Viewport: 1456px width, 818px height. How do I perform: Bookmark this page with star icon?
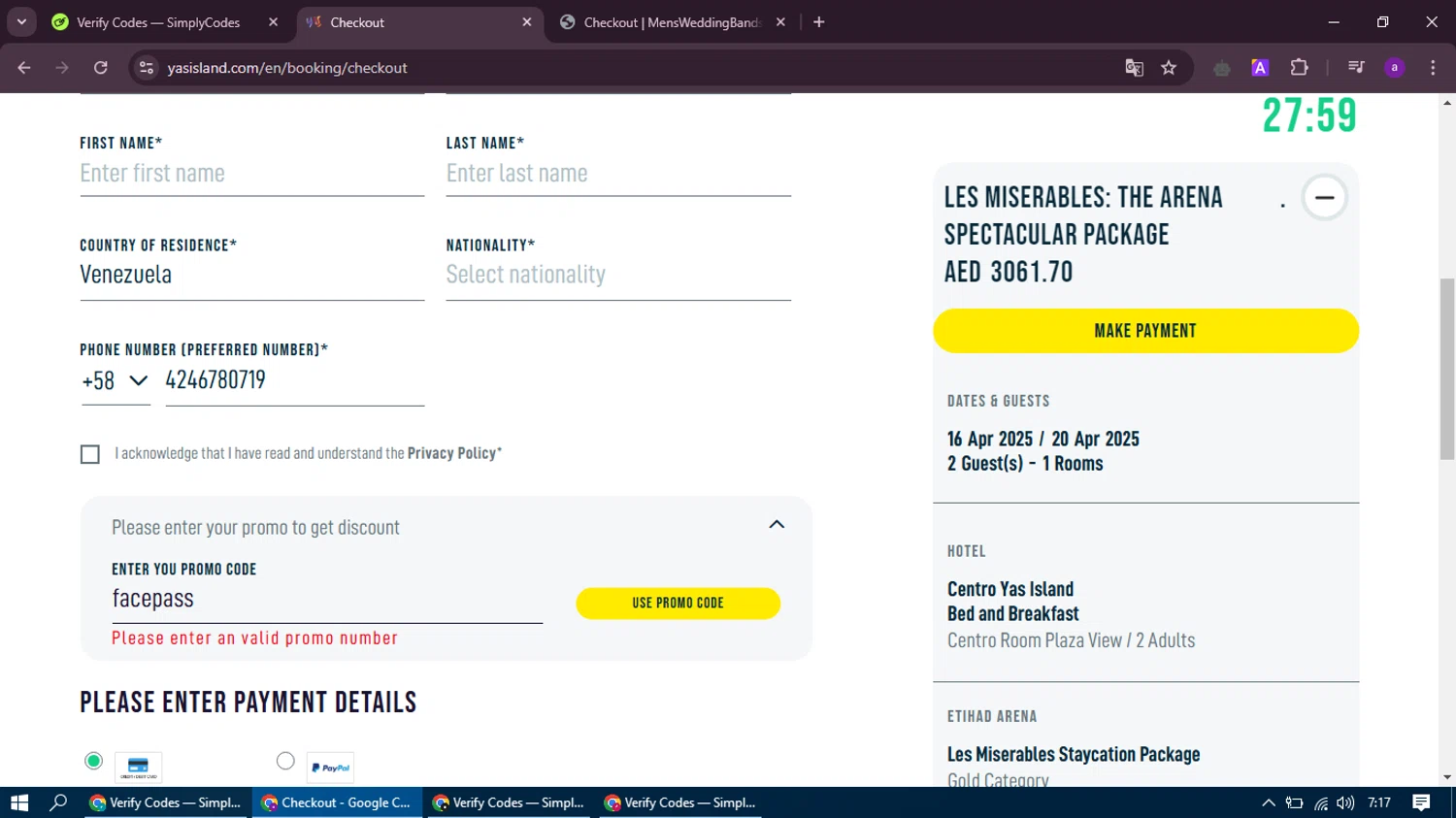(1169, 68)
